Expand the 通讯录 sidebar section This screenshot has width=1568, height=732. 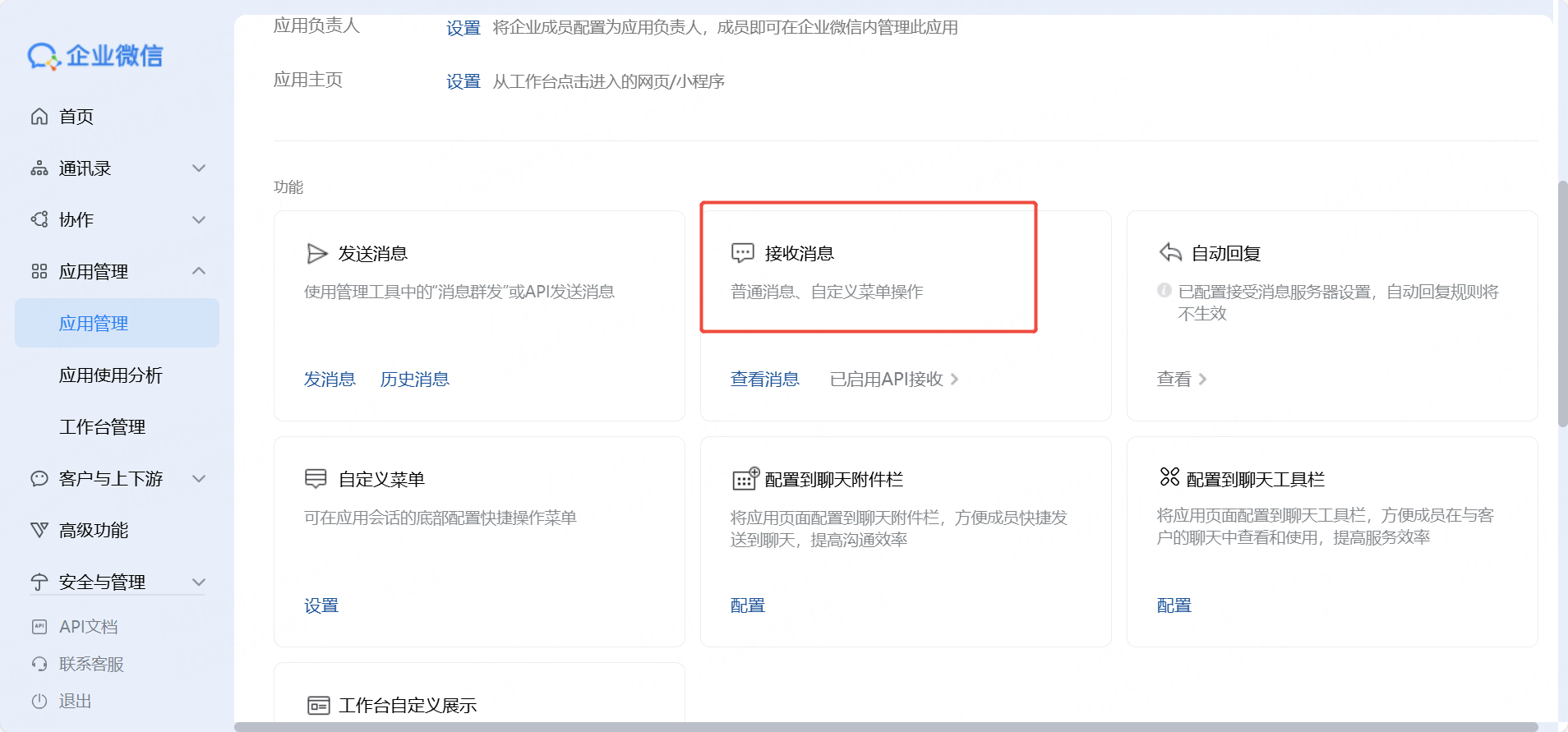coord(198,168)
